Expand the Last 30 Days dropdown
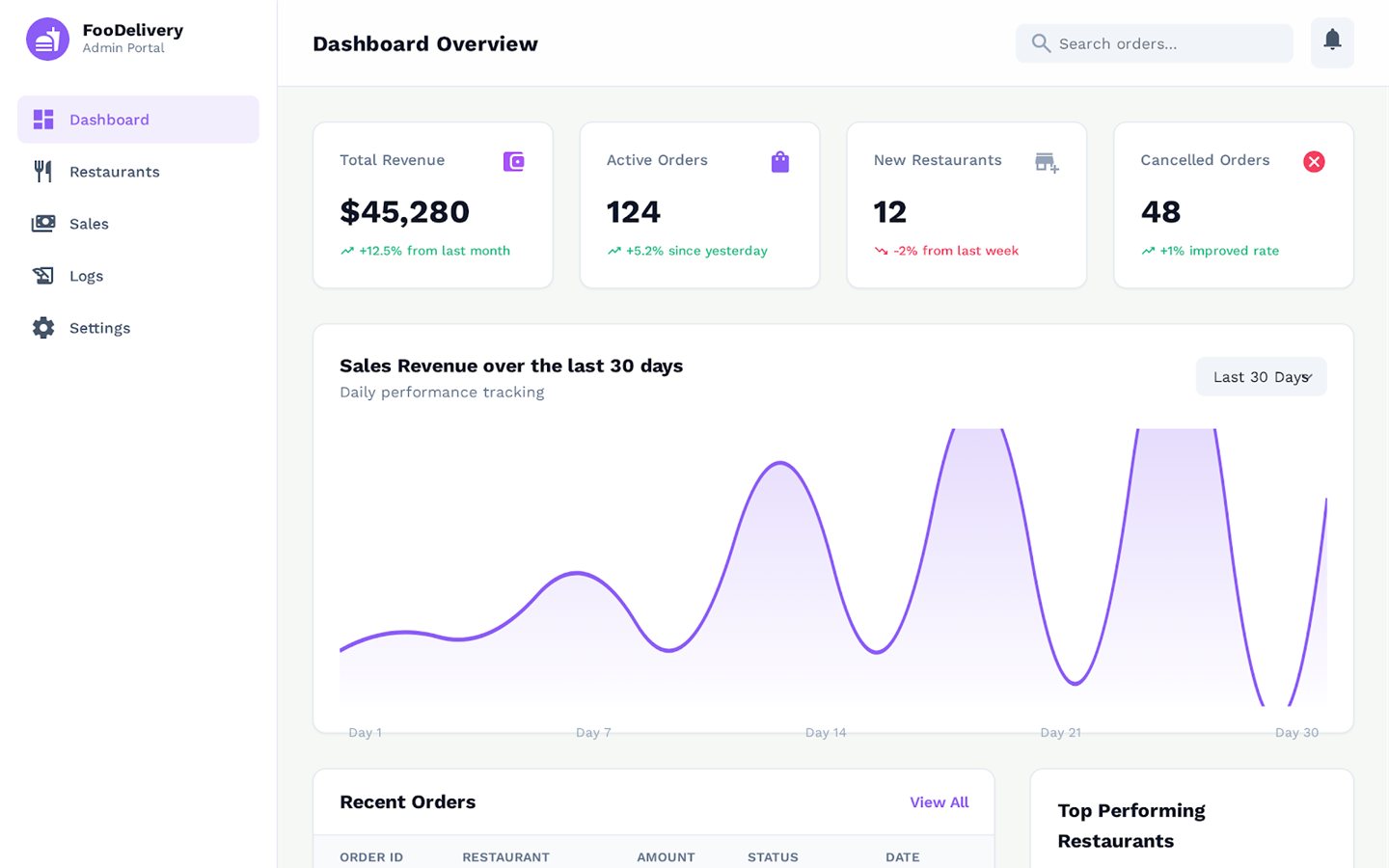 click(1261, 377)
